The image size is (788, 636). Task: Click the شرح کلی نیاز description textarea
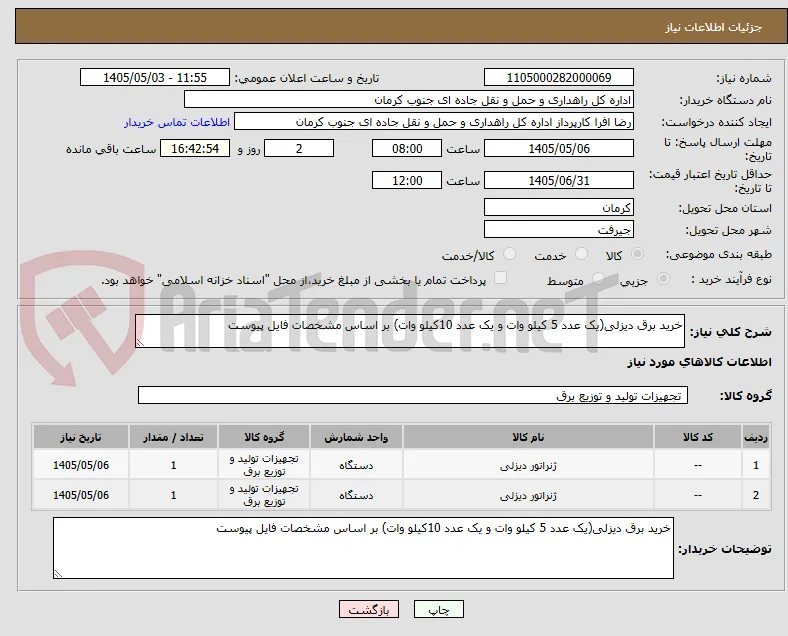410,331
